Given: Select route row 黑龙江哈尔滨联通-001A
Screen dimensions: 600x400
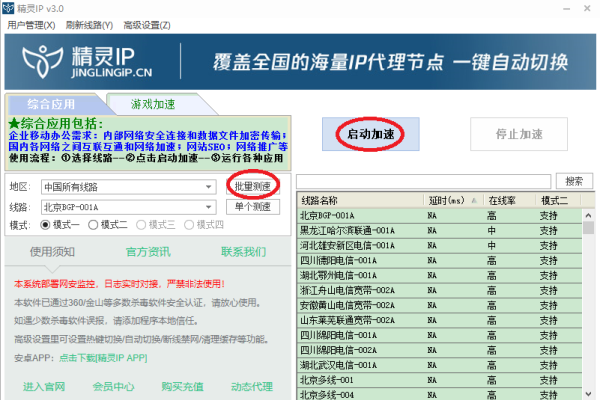Looking at the screenshot, I should coord(440,230).
